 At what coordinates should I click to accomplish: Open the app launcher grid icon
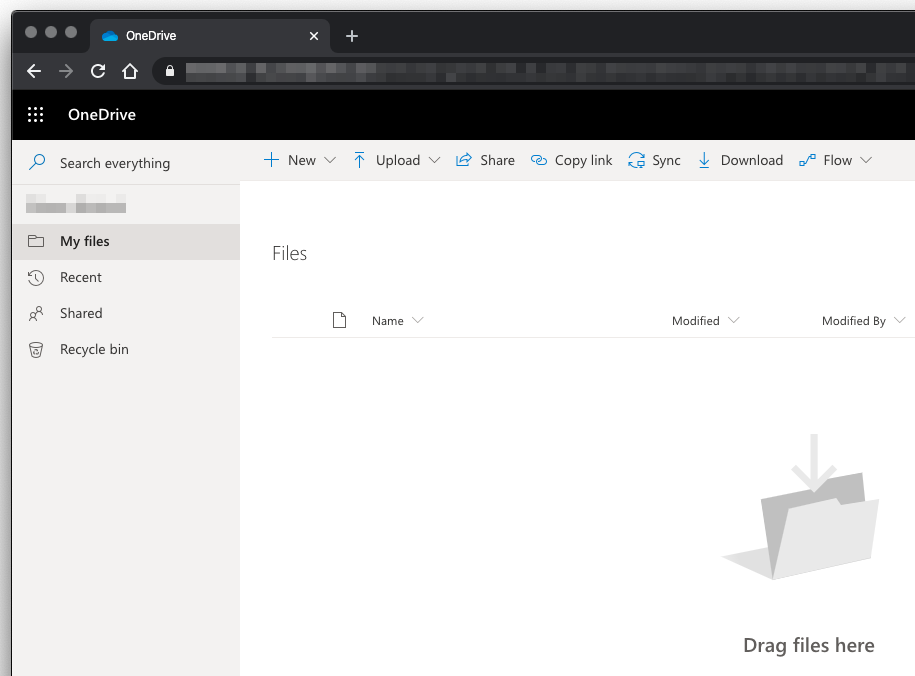36,114
